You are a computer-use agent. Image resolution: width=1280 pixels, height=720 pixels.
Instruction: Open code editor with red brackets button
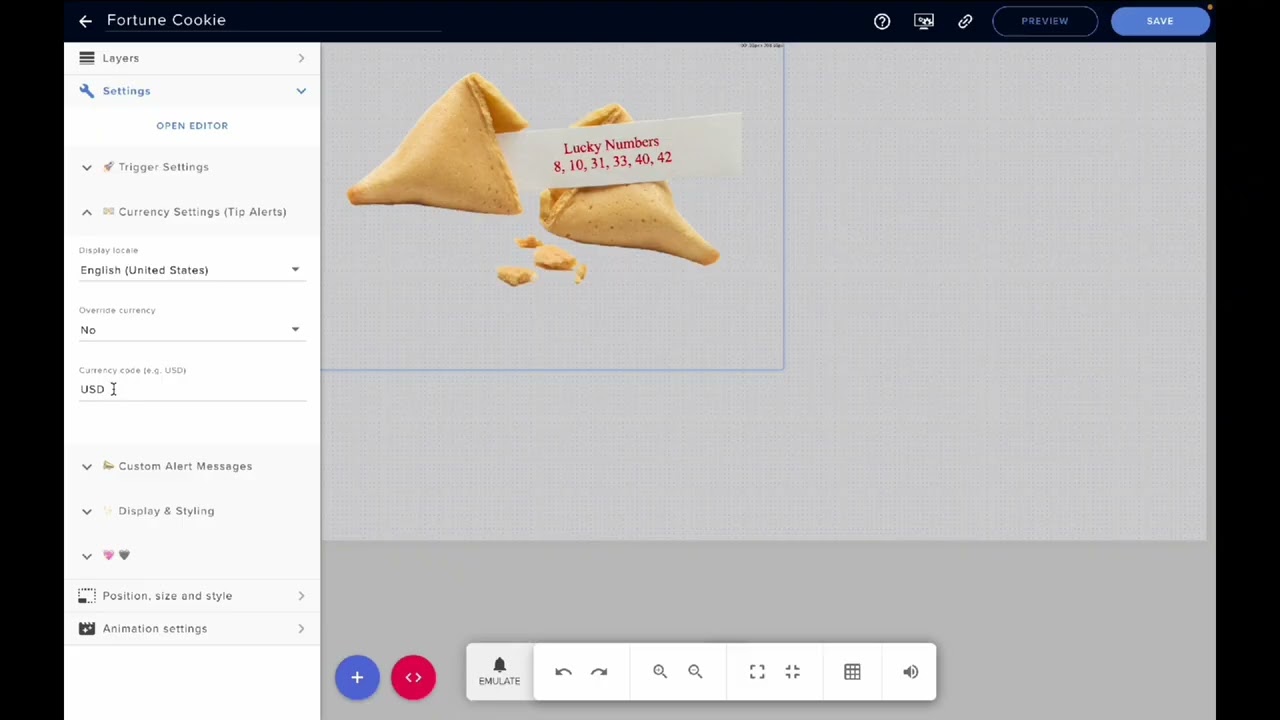click(413, 677)
